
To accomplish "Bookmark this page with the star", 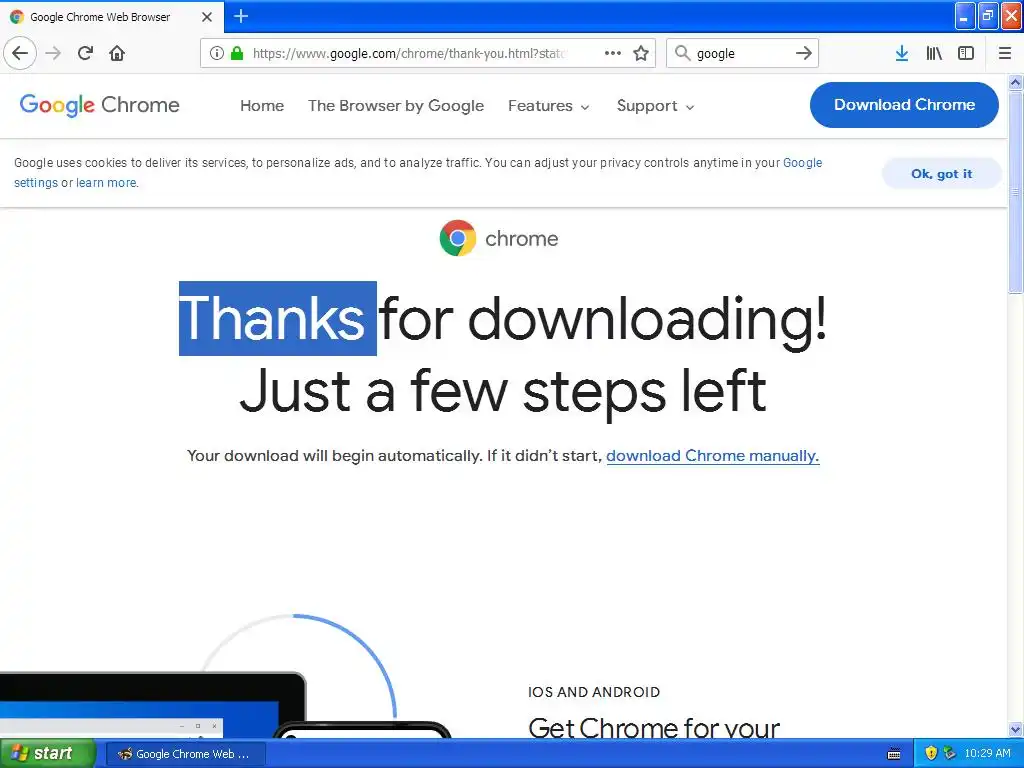I will (x=641, y=53).
